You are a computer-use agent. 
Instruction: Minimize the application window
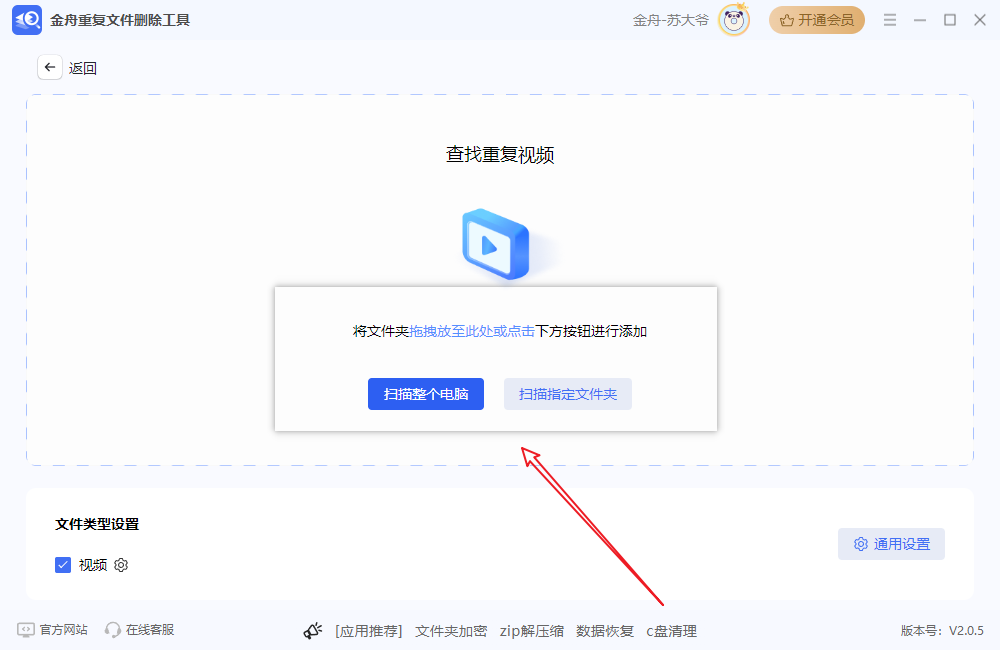pyautogui.click(x=920, y=20)
